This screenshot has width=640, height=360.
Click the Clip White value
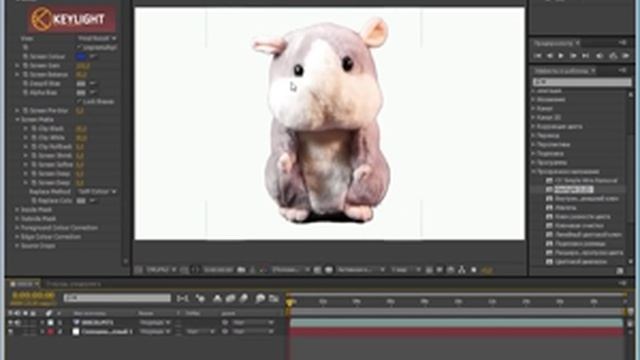[81, 138]
